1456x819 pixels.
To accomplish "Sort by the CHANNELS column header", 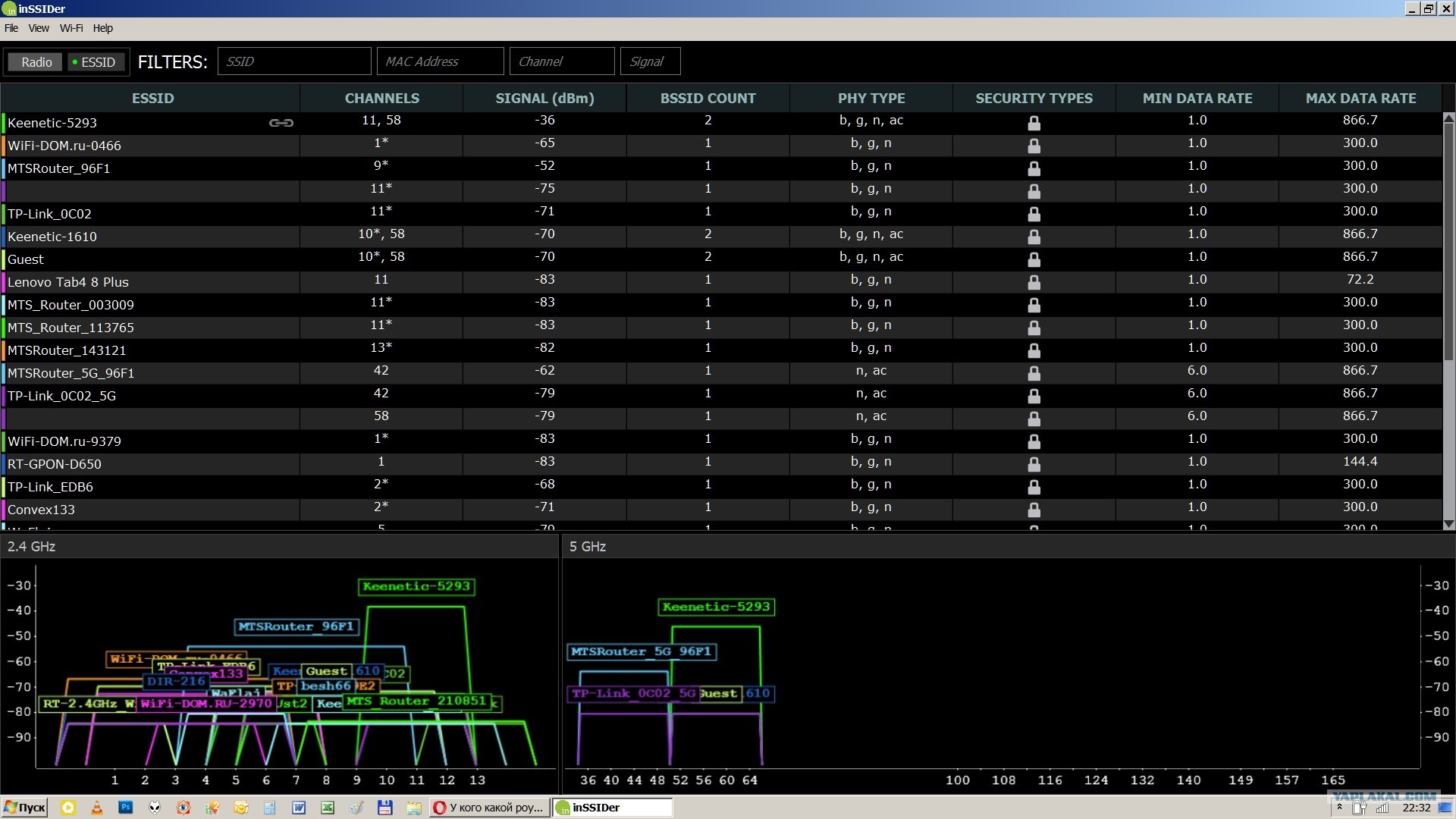I will pos(381,99).
